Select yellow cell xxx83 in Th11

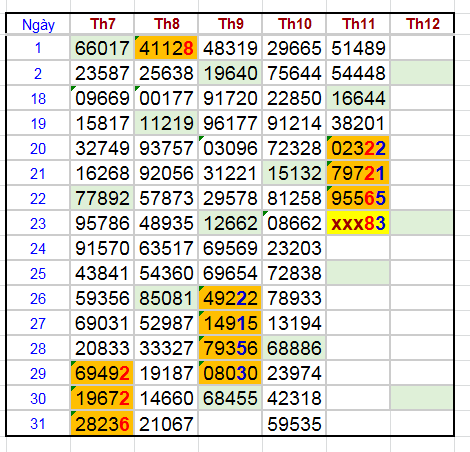point(358,223)
